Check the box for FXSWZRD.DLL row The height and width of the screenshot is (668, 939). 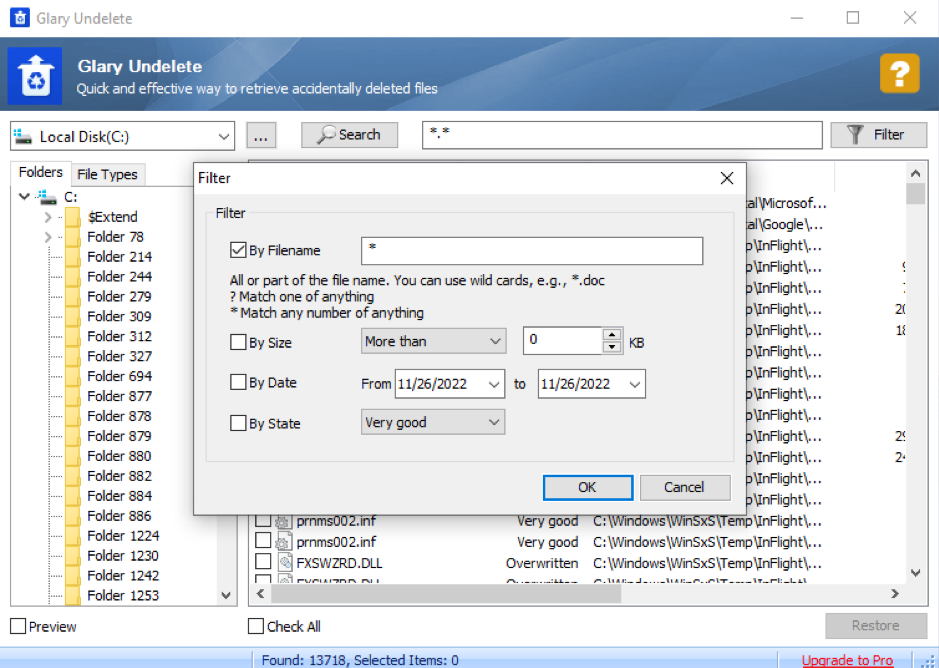[x=263, y=561]
